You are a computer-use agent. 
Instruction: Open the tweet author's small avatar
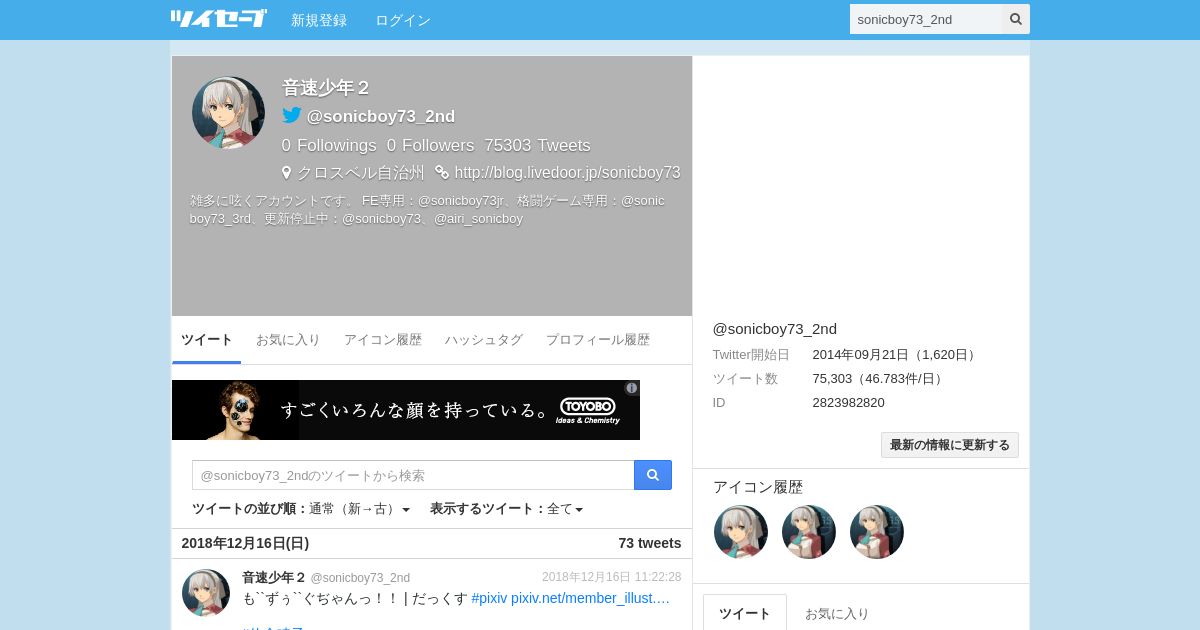(206, 593)
